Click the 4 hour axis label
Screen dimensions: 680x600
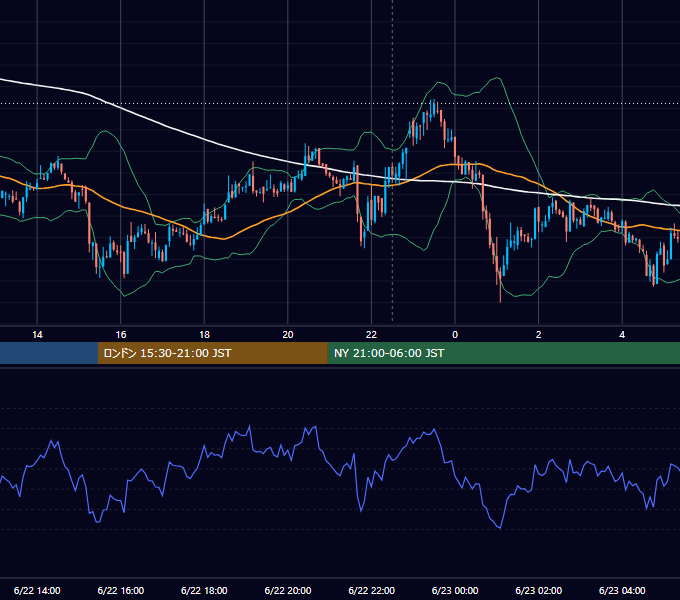point(622,335)
